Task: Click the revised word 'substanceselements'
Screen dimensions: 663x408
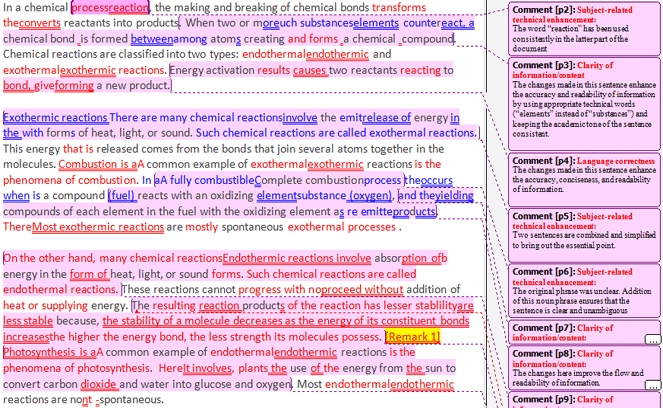Action: pyautogui.click(x=349, y=23)
